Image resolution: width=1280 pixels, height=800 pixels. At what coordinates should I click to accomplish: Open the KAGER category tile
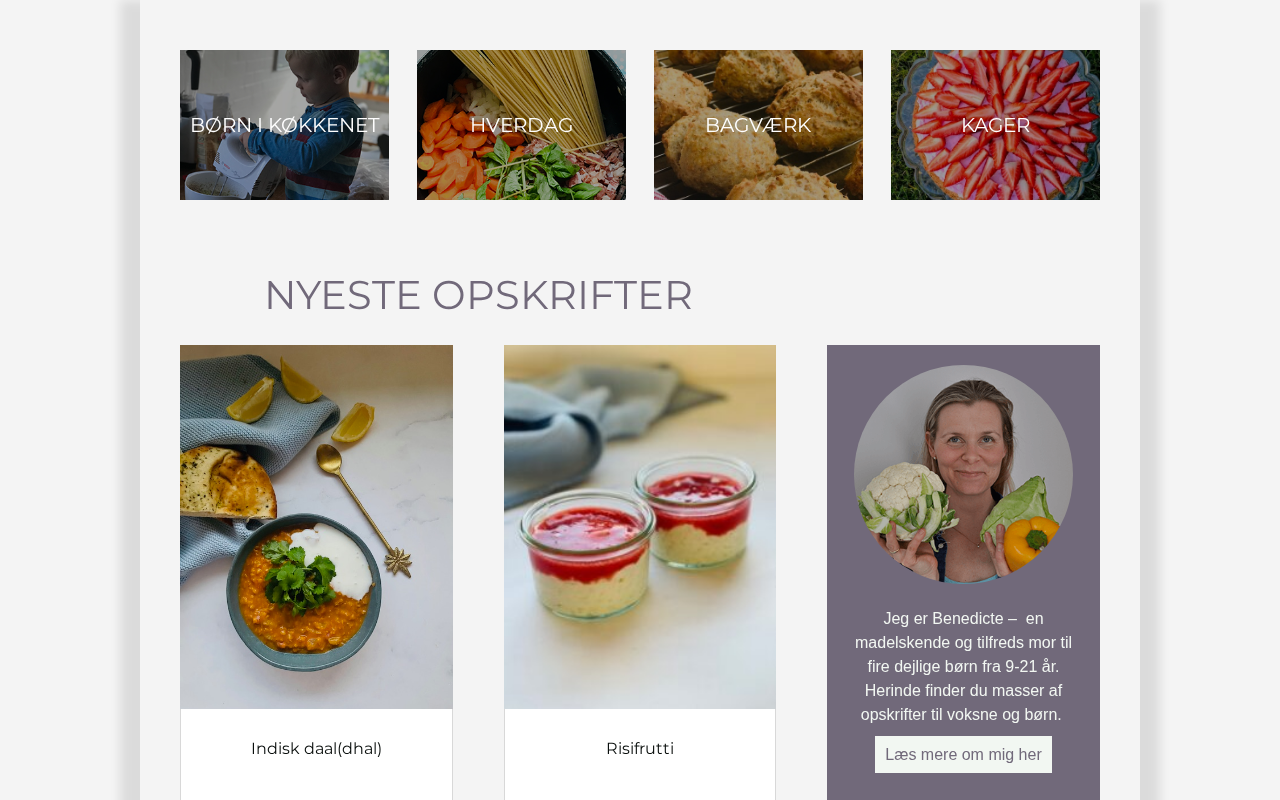995,125
